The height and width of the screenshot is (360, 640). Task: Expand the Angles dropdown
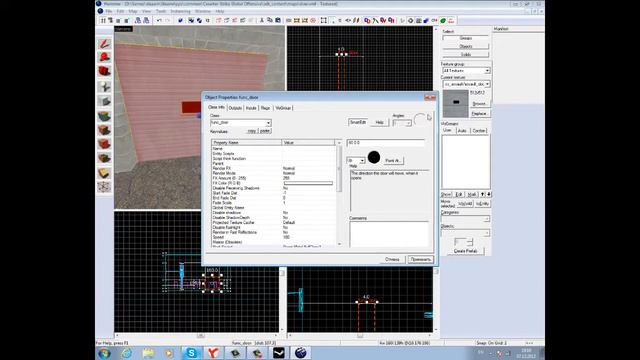408,123
